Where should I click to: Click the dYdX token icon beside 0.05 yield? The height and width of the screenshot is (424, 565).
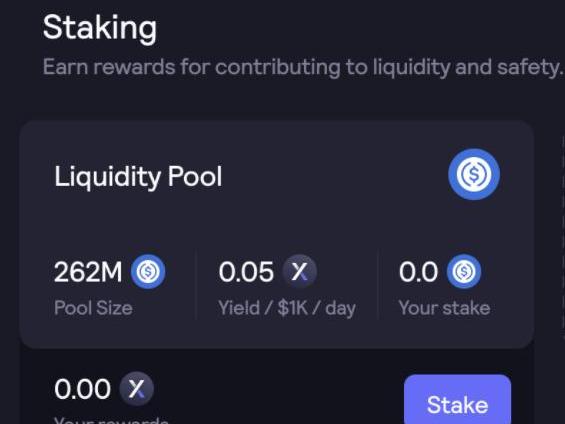(x=299, y=271)
